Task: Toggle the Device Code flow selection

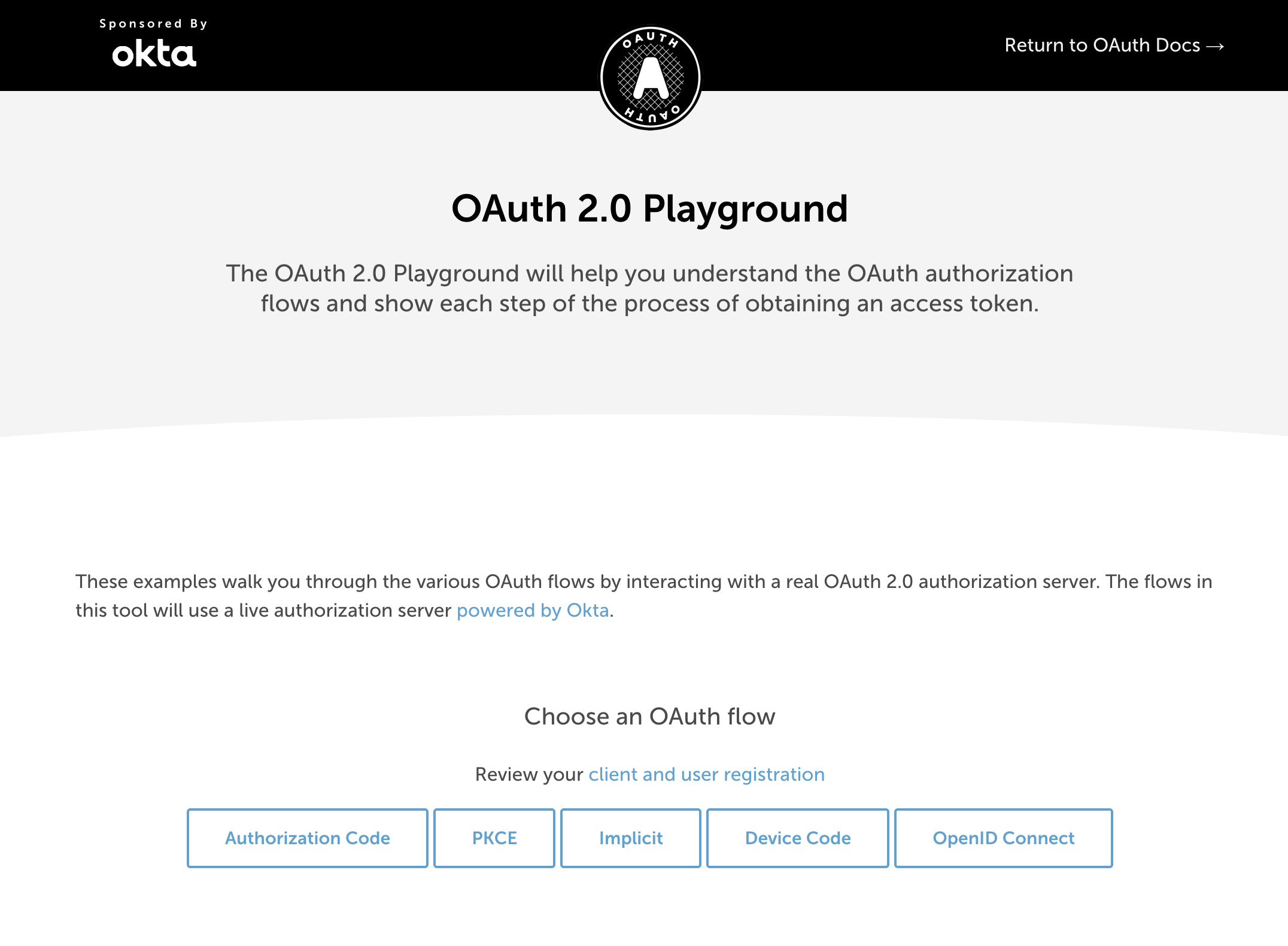Action: (x=798, y=838)
